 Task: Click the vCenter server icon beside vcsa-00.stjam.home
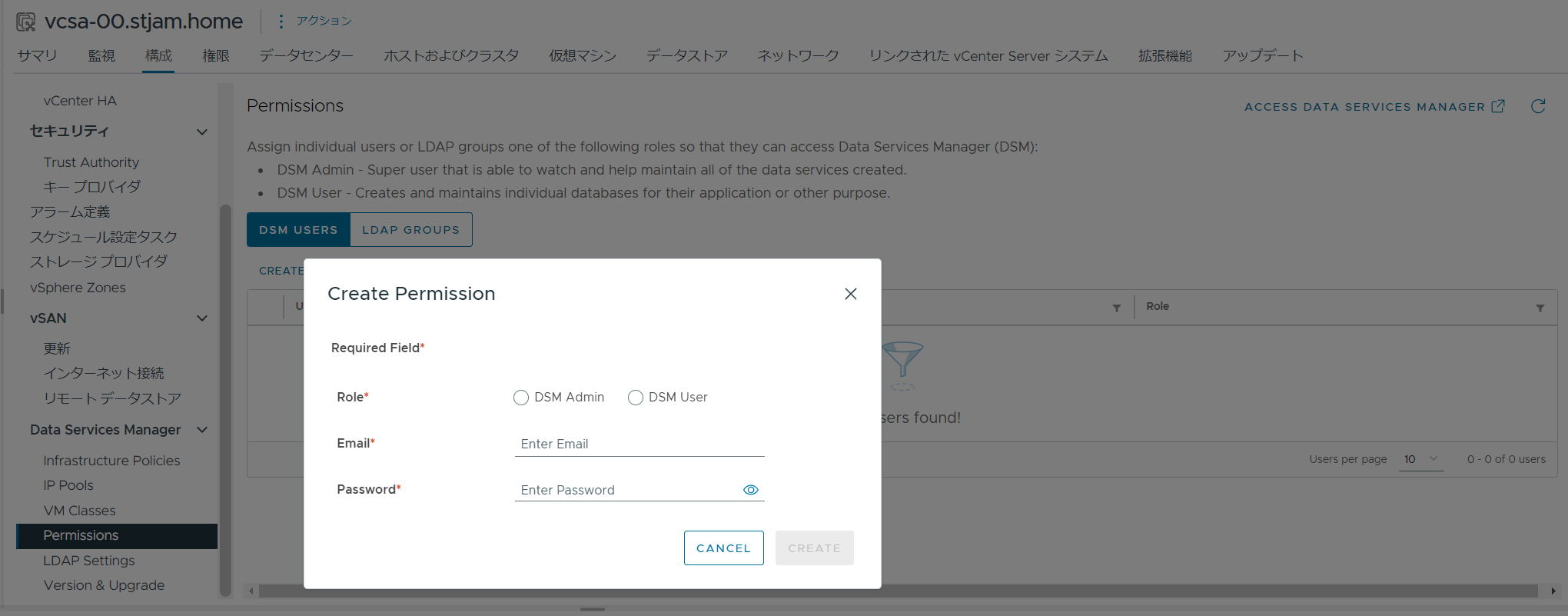click(x=26, y=22)
